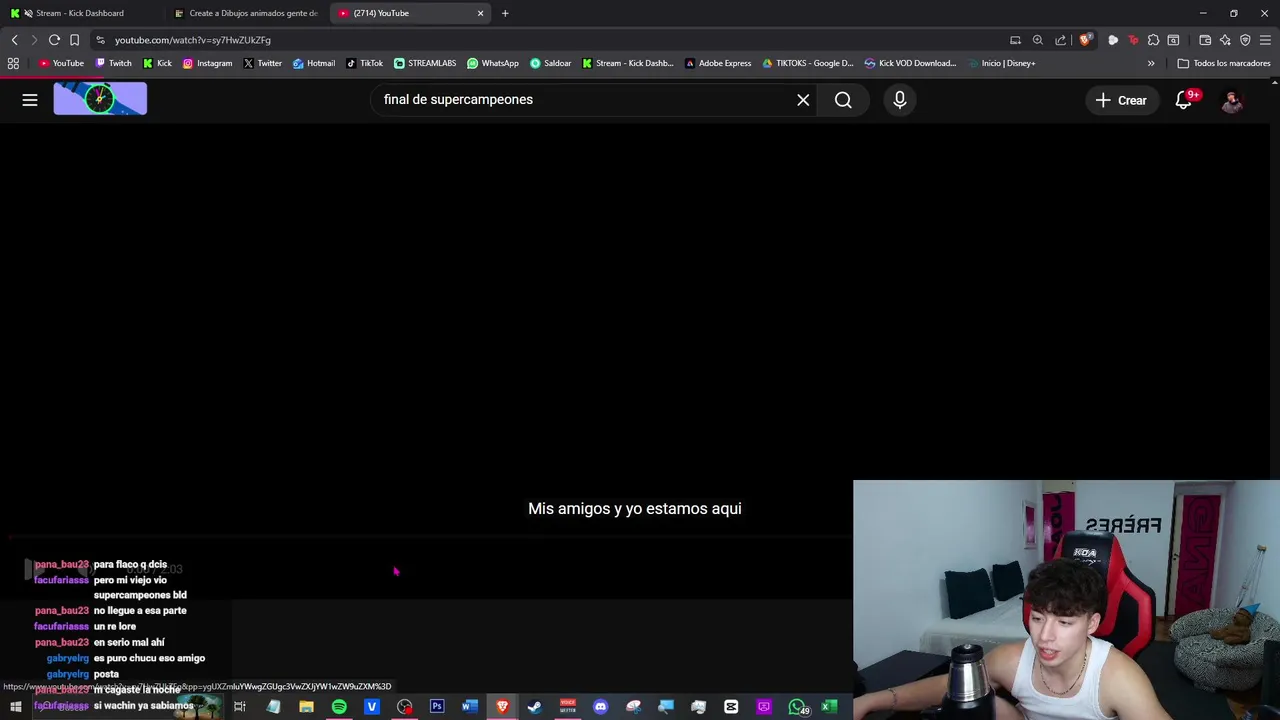Bookmark this page icon
Screen dimensions: 1280x720
pos(74,40)
